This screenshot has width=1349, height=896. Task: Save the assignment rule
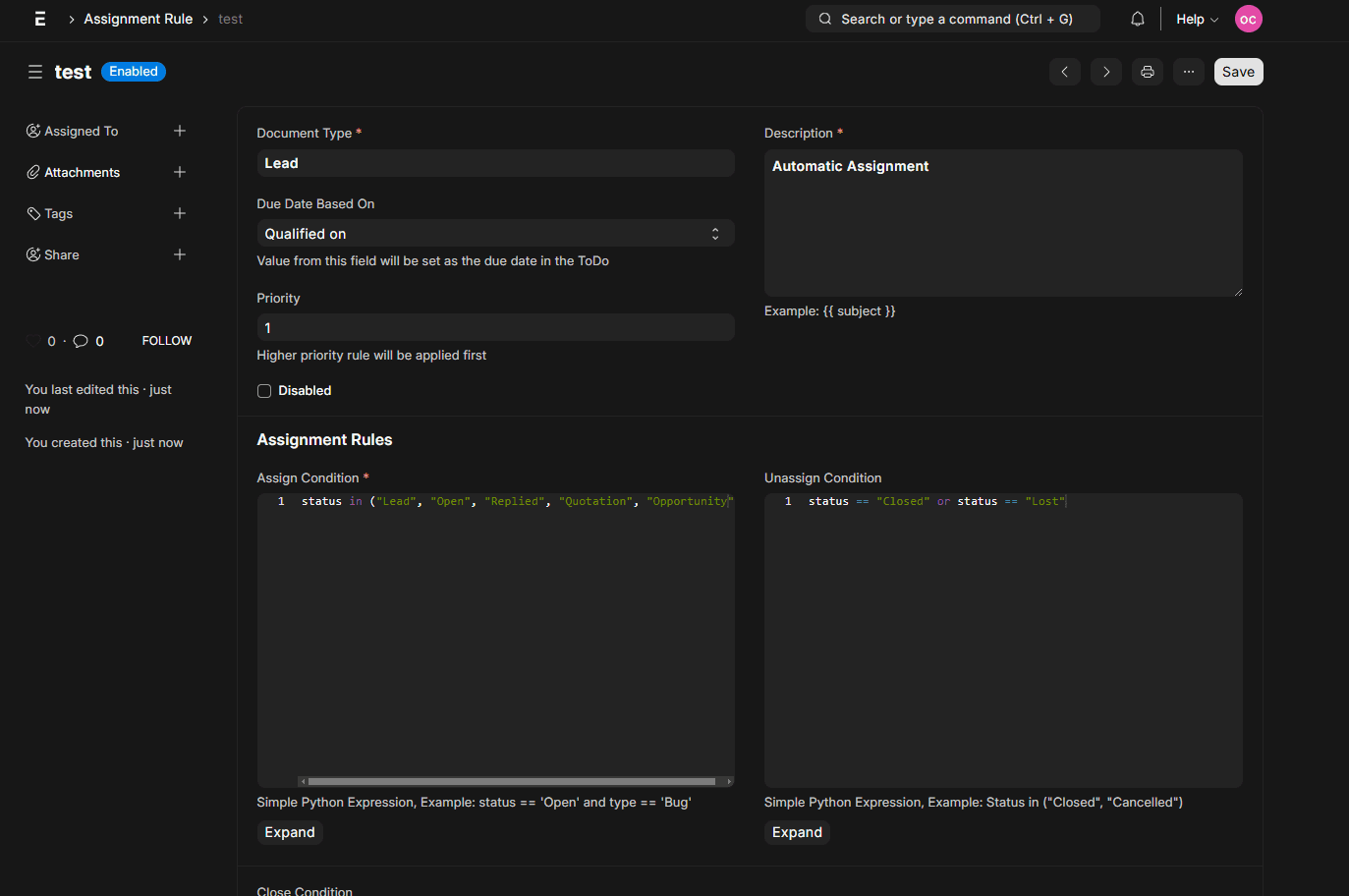point(1238,72)
